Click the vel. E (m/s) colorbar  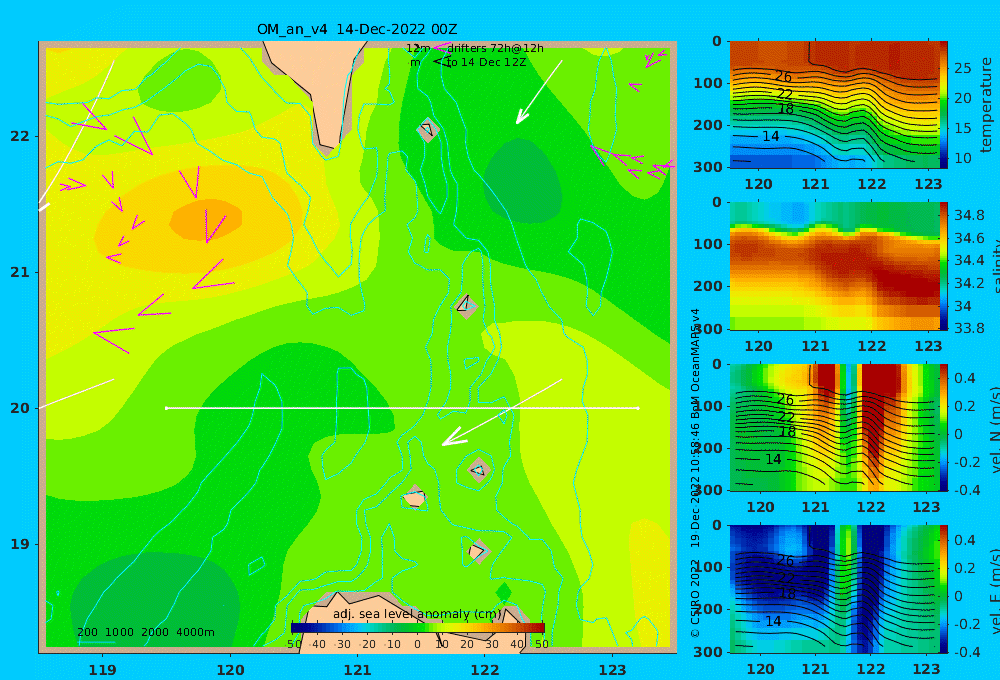point(943,589)
